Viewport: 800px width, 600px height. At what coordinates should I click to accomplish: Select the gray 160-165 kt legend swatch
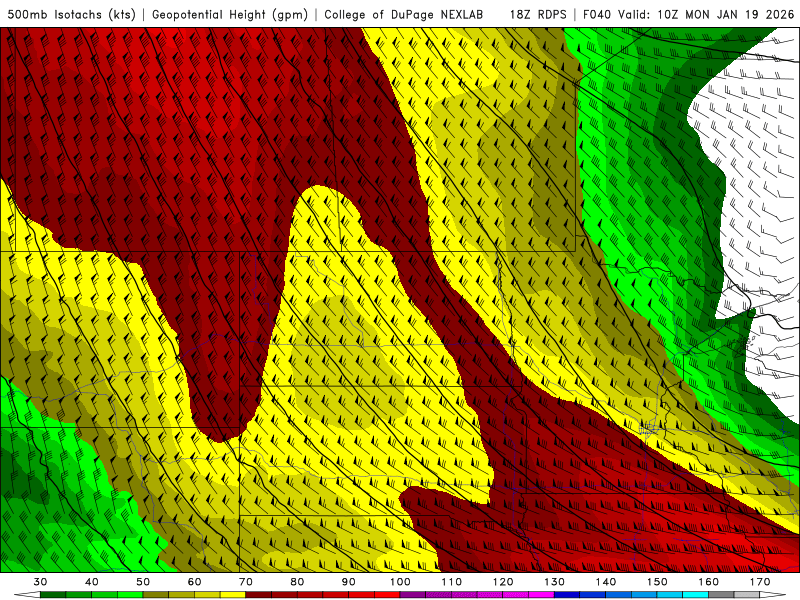coord(721,595)
